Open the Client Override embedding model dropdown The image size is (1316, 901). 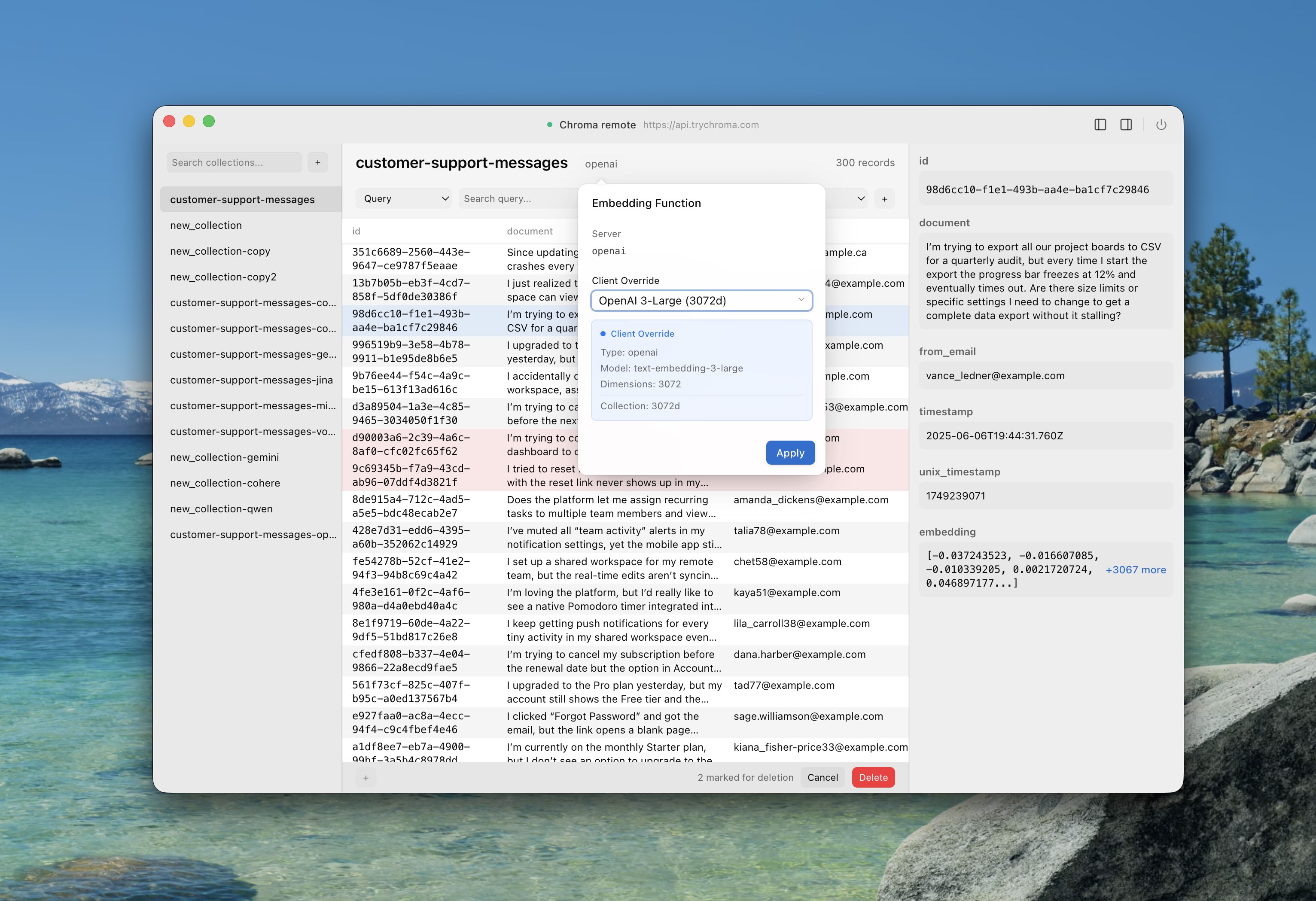point(701,300)
